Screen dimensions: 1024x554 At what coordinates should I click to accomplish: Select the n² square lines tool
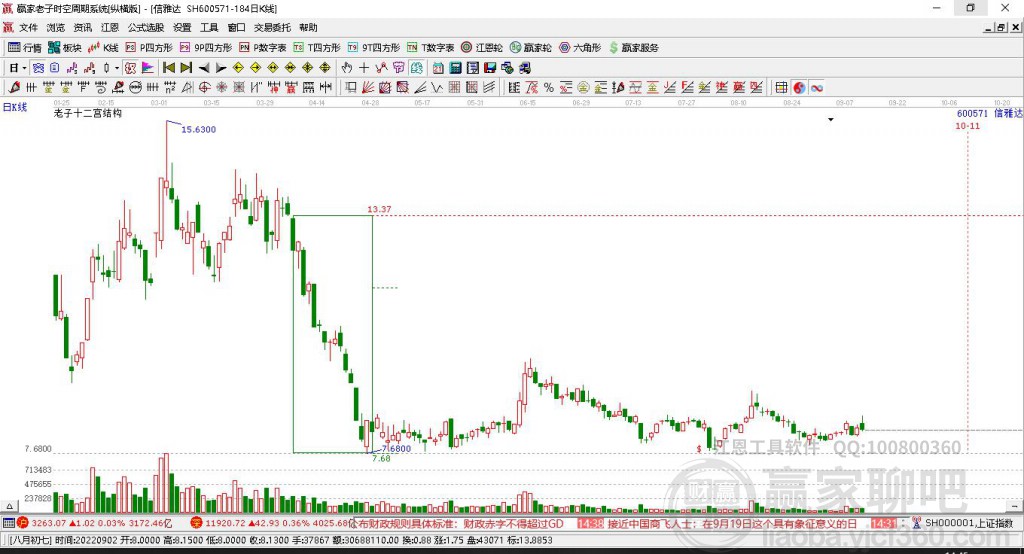(170, 88)
